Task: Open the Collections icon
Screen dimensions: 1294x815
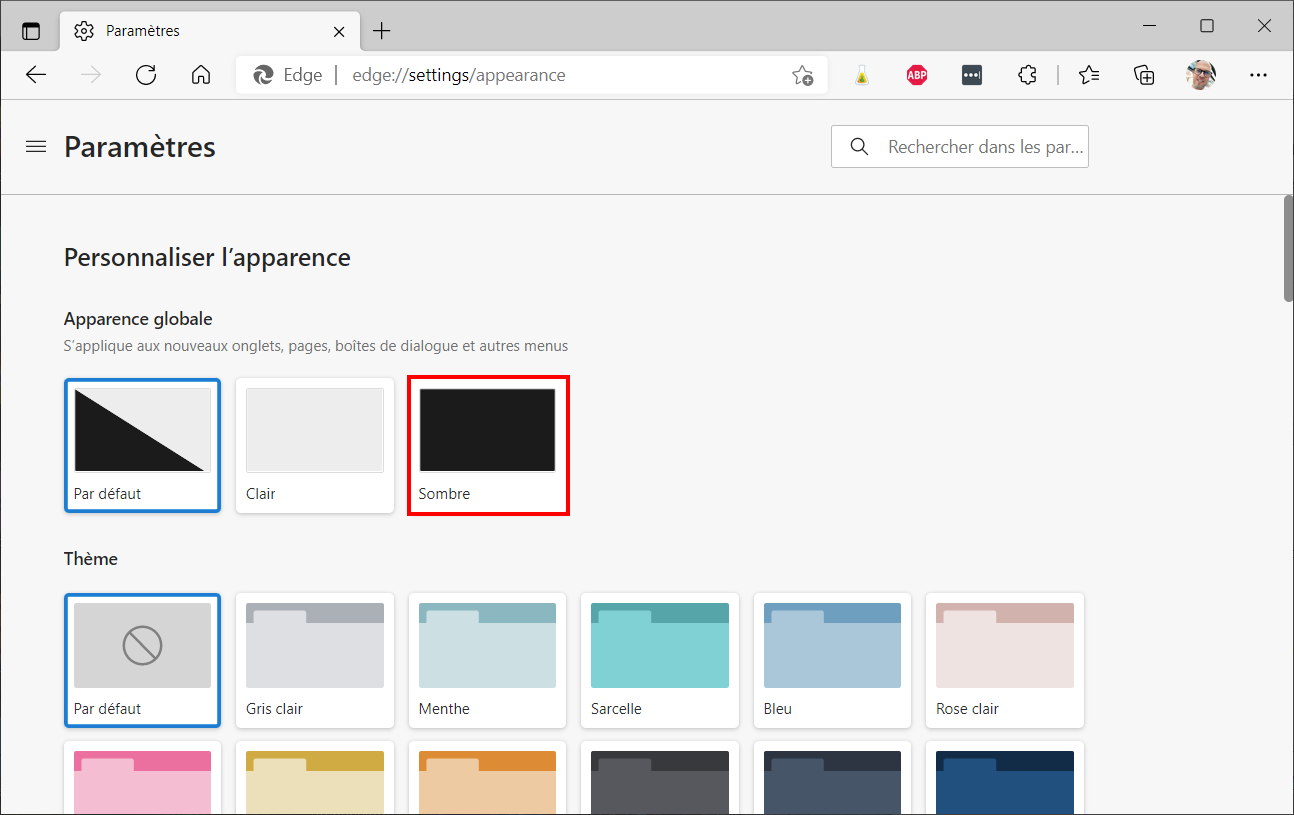Action: [1144, 75]
